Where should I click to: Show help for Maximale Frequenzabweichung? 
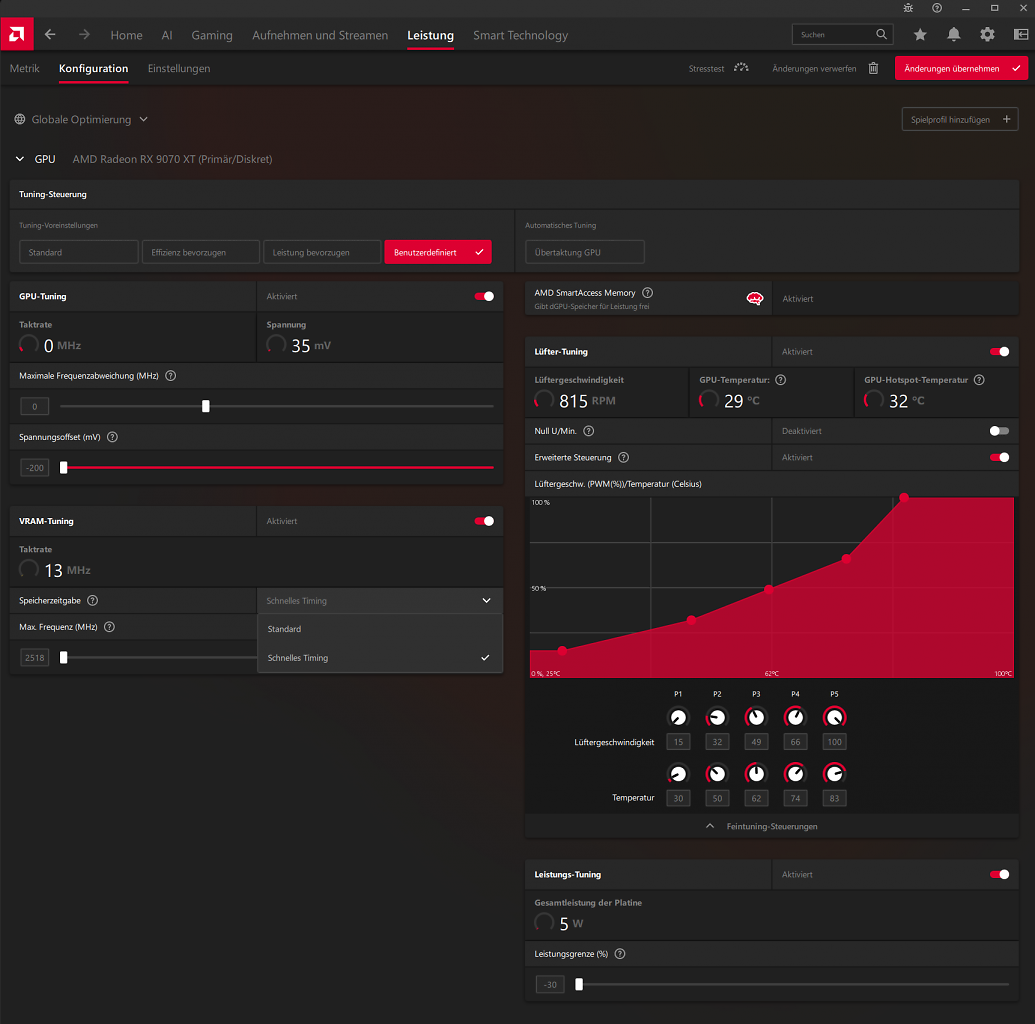[170, 376]
